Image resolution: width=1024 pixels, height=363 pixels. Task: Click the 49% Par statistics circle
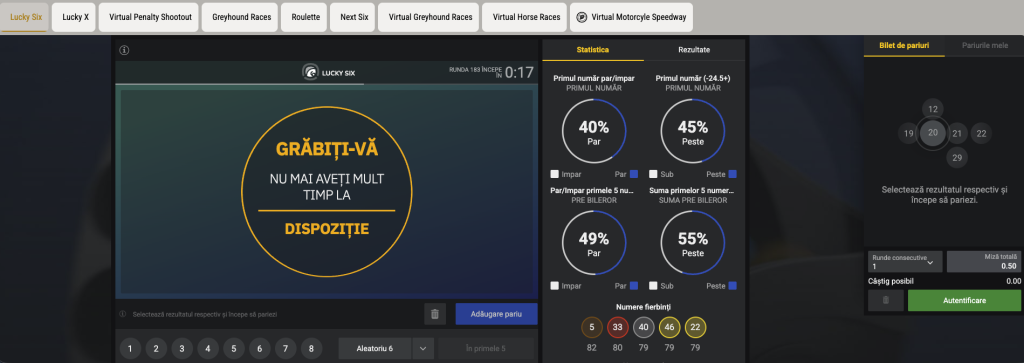(x=594, y=242)
